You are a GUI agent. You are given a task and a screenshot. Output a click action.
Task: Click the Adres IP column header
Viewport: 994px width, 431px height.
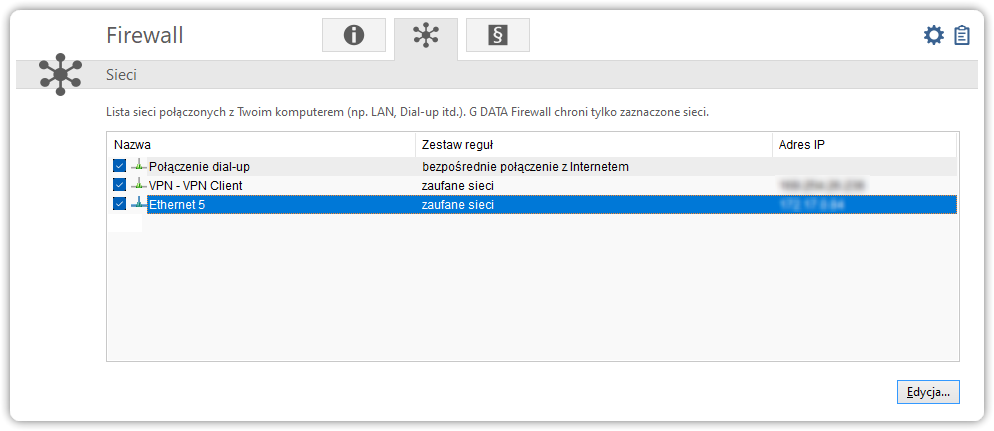864,145
